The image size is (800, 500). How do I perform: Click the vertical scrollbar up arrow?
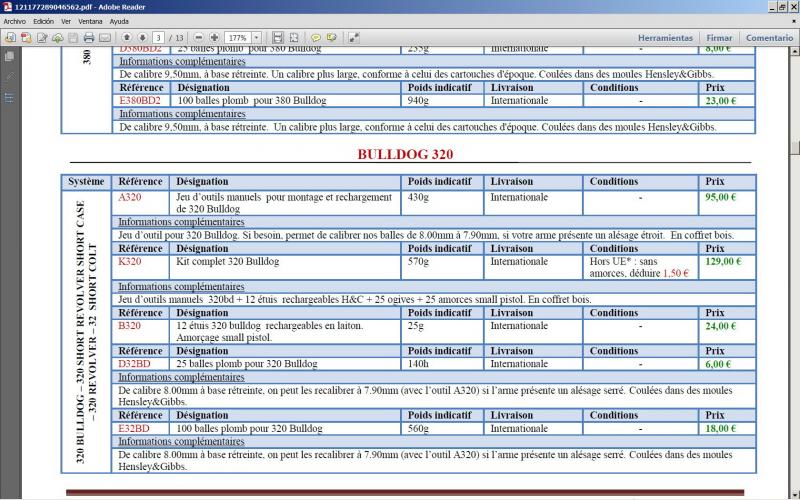tap(794, 53)
